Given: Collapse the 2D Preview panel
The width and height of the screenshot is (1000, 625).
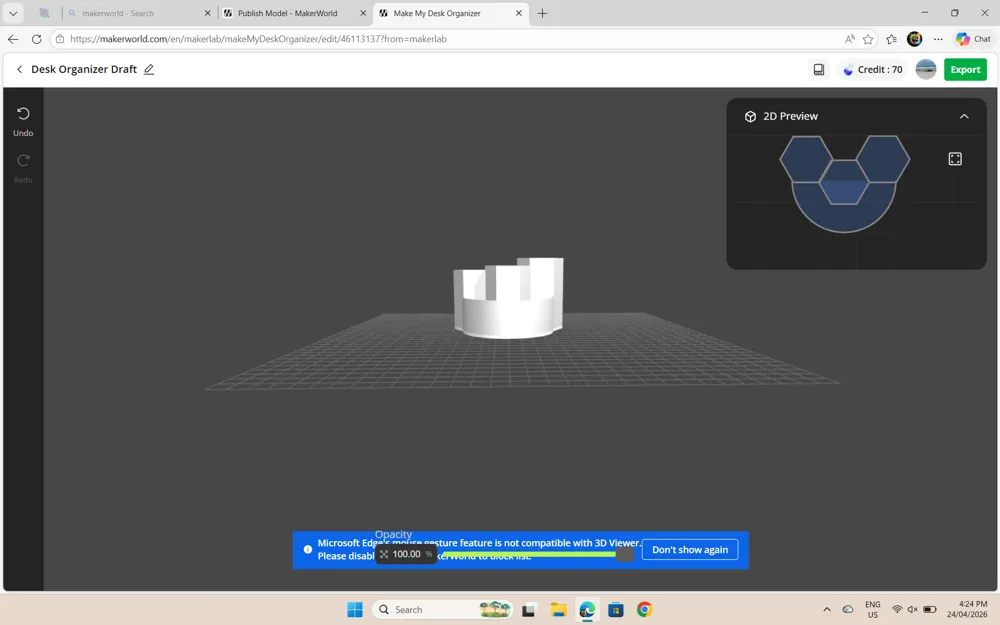Looking at the screenshot, I should tap(964, 116).
